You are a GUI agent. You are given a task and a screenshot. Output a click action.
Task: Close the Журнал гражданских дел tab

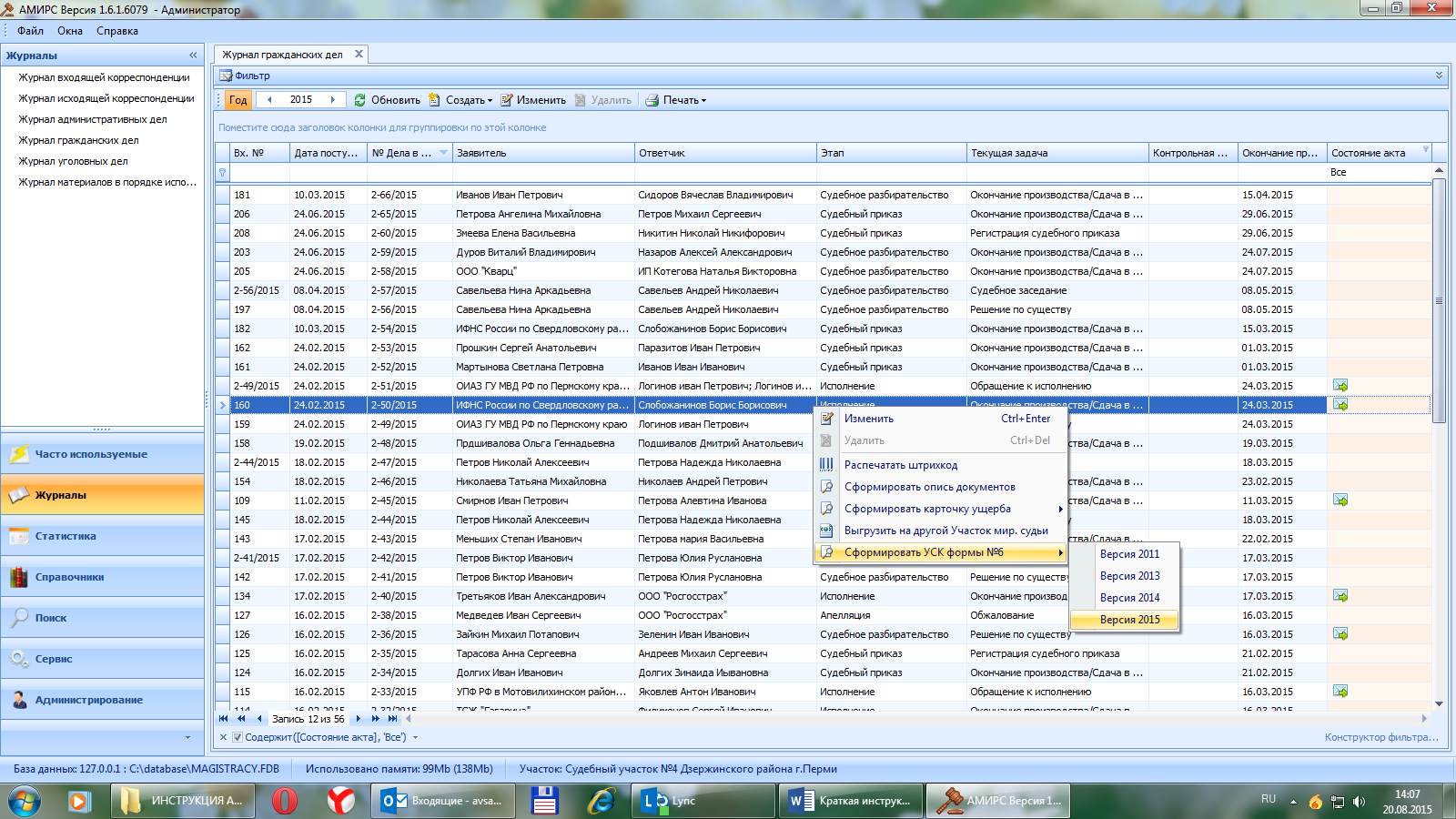359,54
